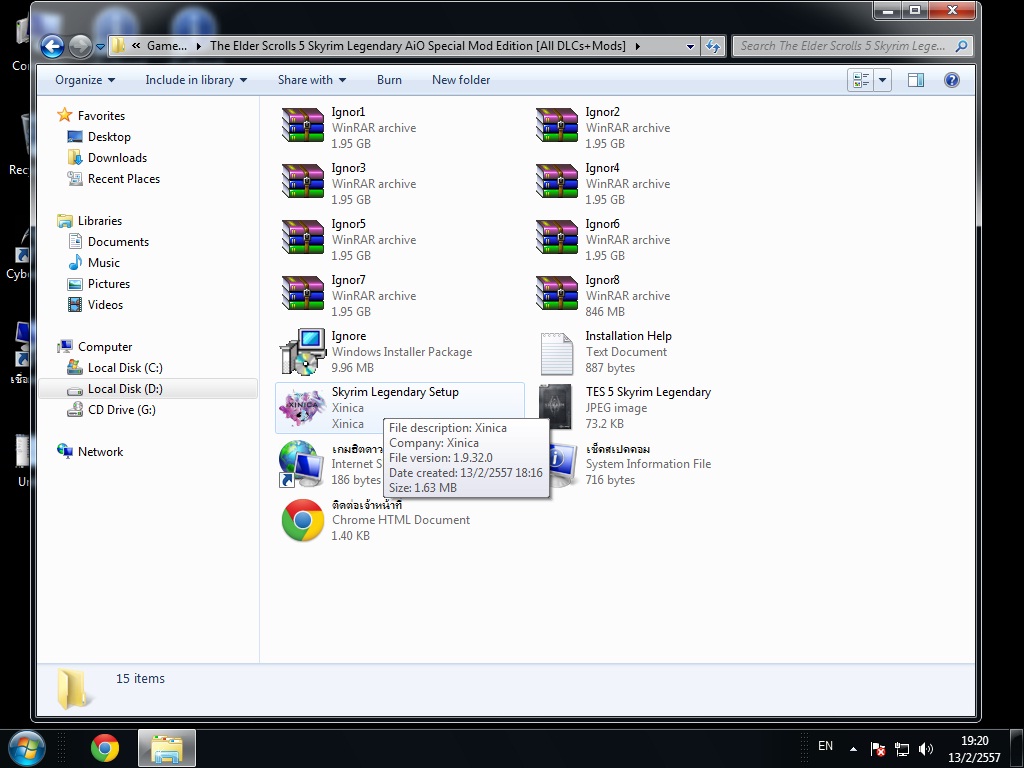Click the Change your view icon

[x=861, y=80]
